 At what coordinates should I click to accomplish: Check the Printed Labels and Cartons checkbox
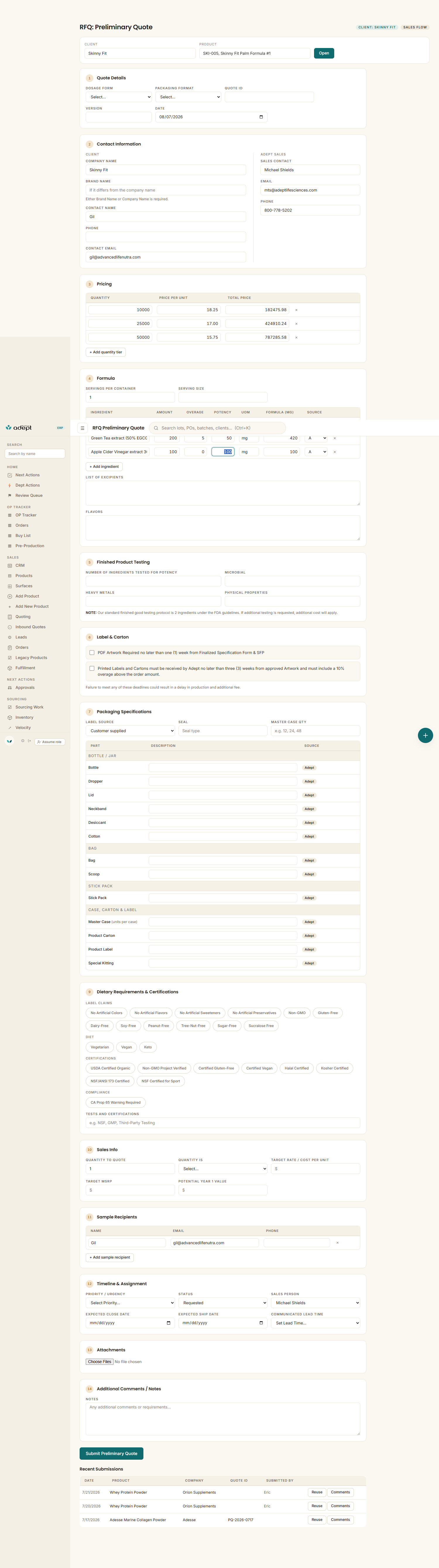(x=92, y=668)
